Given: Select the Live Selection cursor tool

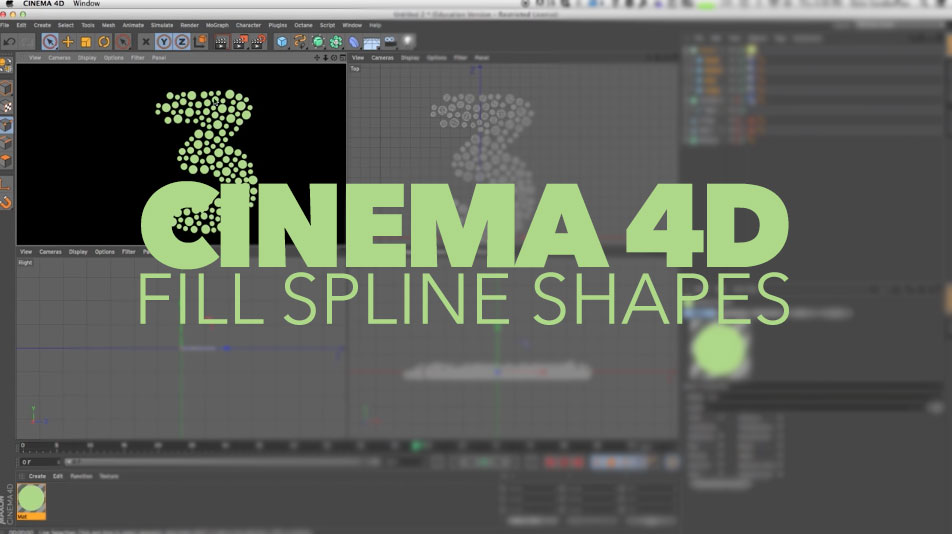Looking at the screenshot, I should click(x=50, y=42).
